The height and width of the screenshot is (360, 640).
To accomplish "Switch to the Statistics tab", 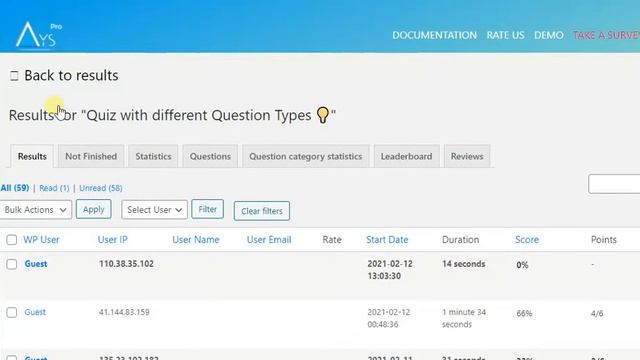I will tap(153, 156).
